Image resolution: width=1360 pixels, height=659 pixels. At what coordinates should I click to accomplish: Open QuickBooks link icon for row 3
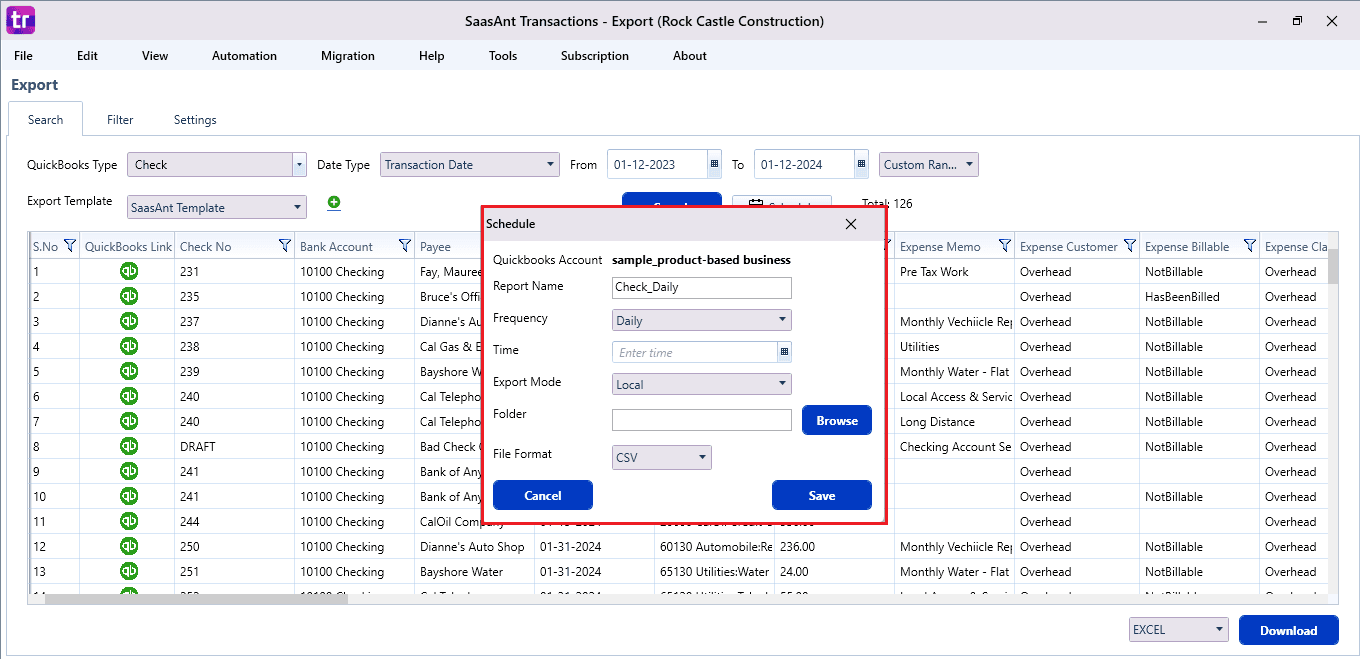[x=129, y=321]
